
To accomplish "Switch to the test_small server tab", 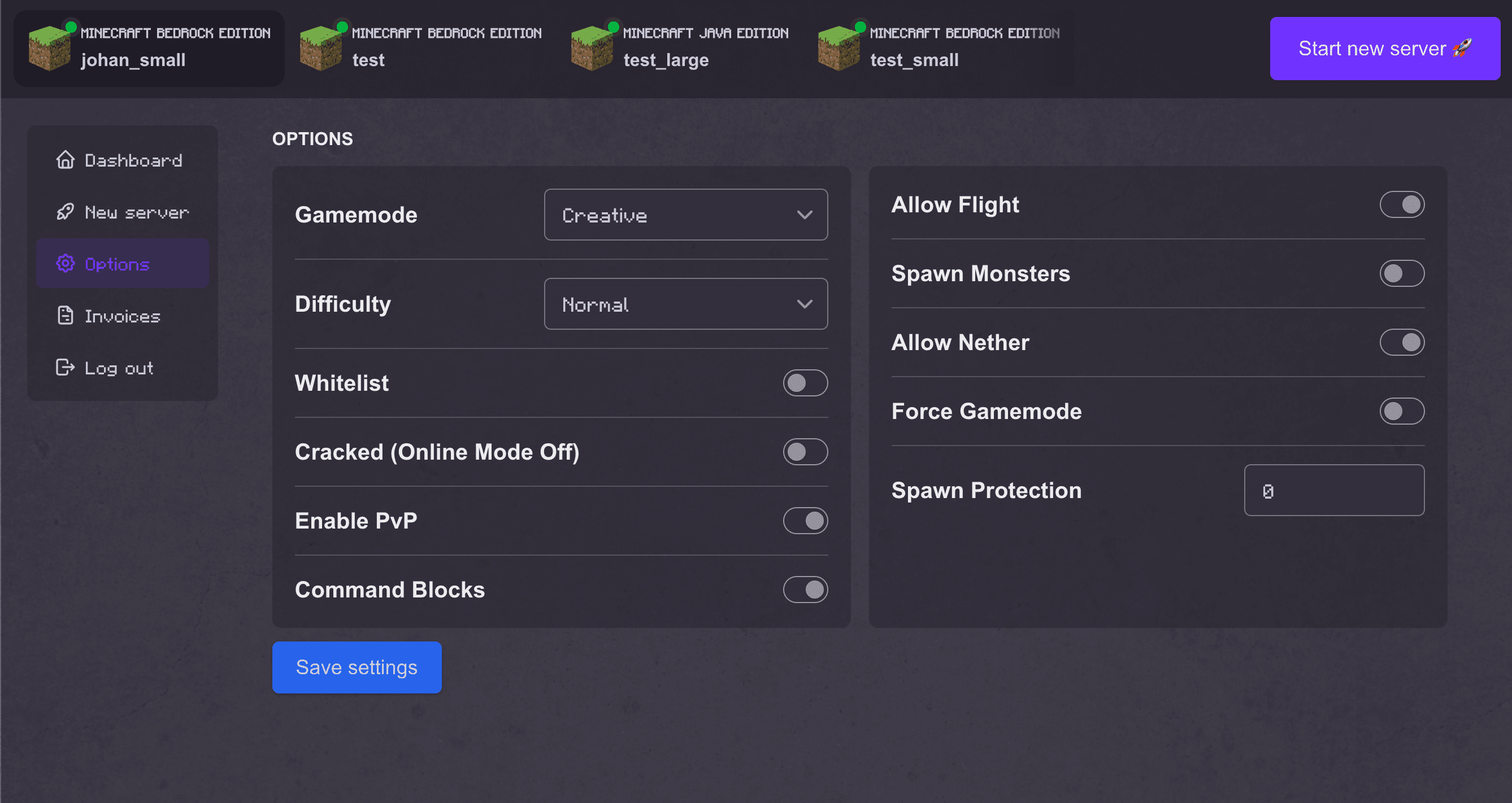I will click(x=939, y=49).
